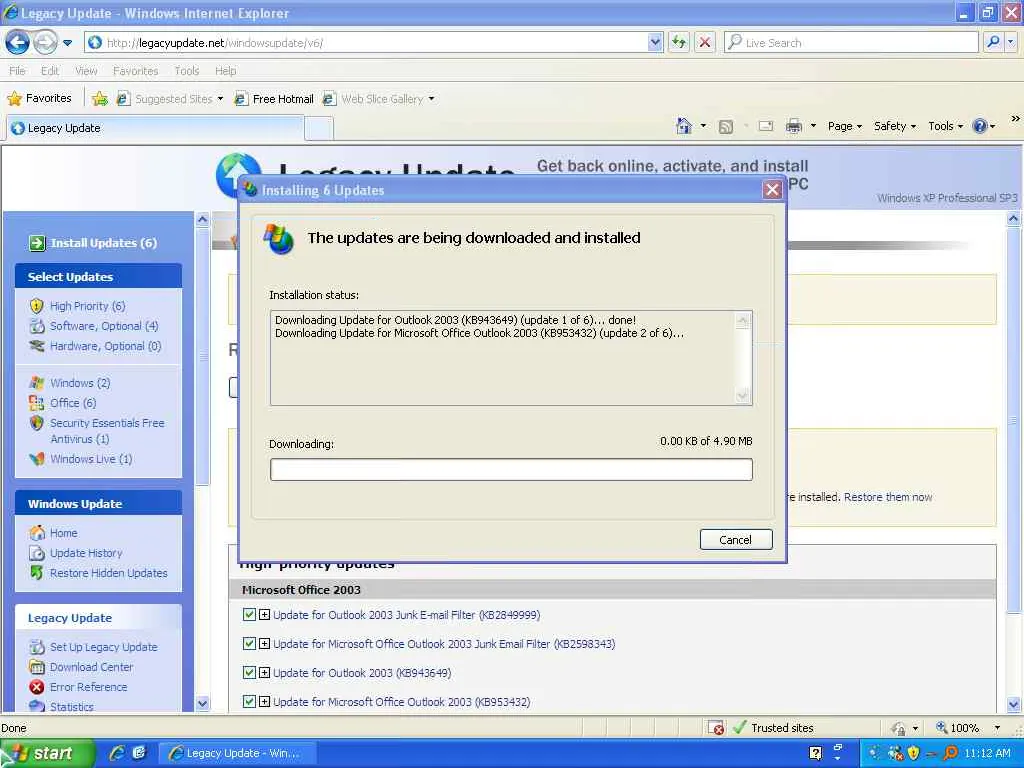This screenshot has width=1024, height=768.
Task: Click the Restore them now link
Action: (888, 497)
